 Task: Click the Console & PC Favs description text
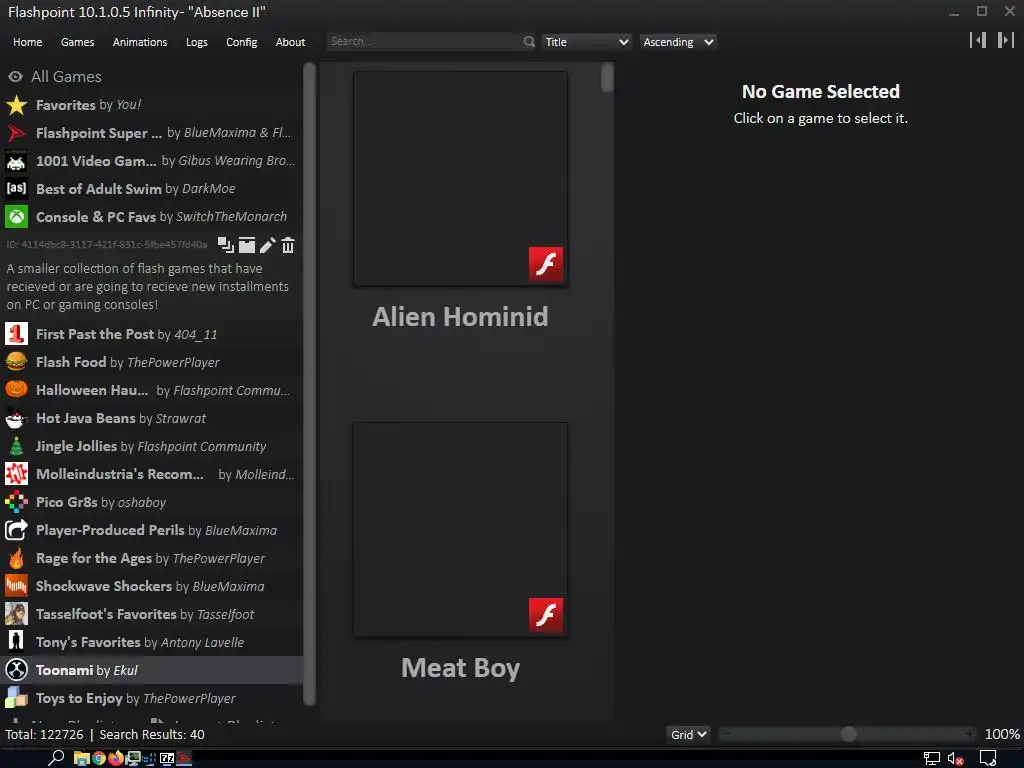click(148, 287)
